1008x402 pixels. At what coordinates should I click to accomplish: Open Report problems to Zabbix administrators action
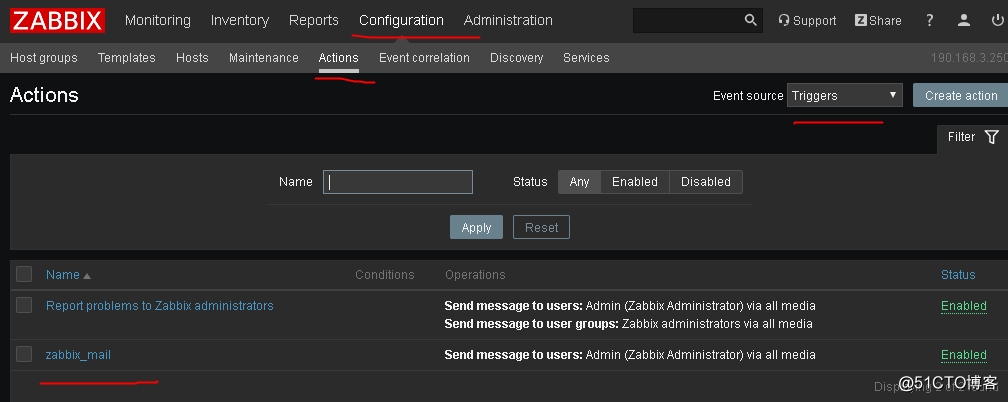tap(159, 306)
